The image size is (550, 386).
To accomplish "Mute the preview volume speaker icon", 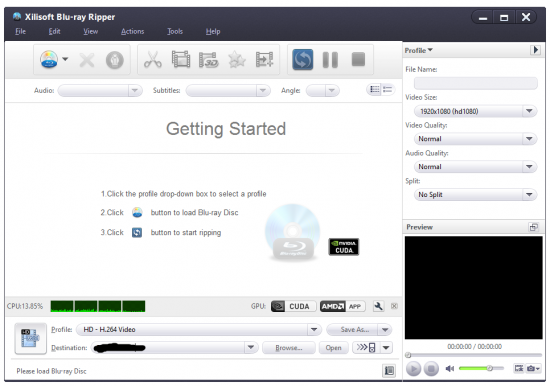I will coord(450,368).
